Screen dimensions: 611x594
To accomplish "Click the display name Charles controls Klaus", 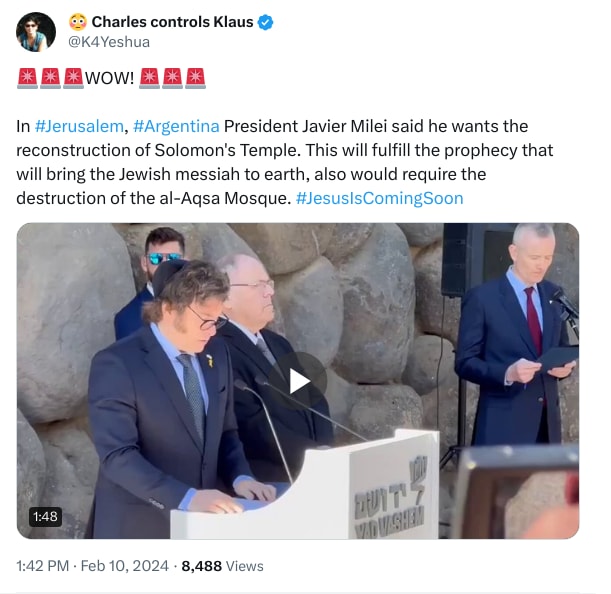I will click(x=172, y=22).
